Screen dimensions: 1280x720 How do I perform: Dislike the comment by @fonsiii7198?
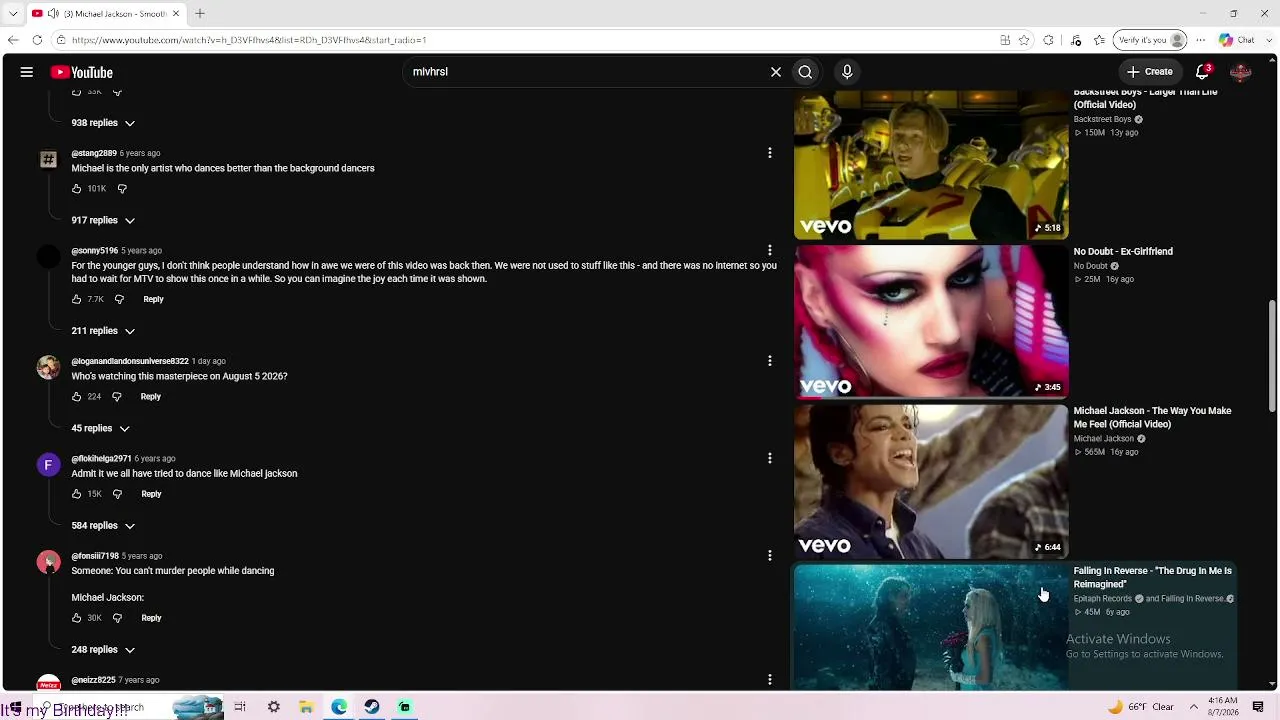[117, 618]
